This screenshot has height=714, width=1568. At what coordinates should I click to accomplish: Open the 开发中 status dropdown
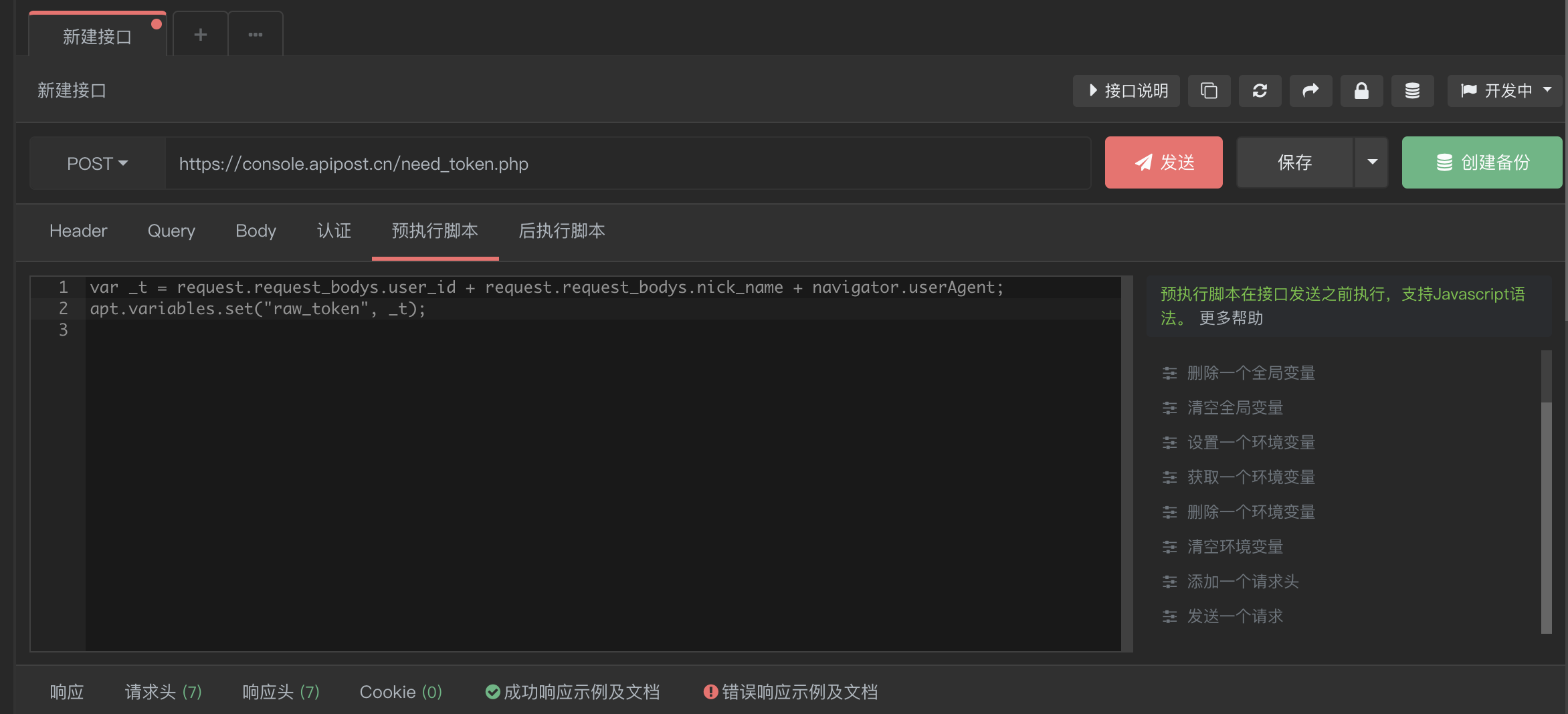tap(1504, 90)
